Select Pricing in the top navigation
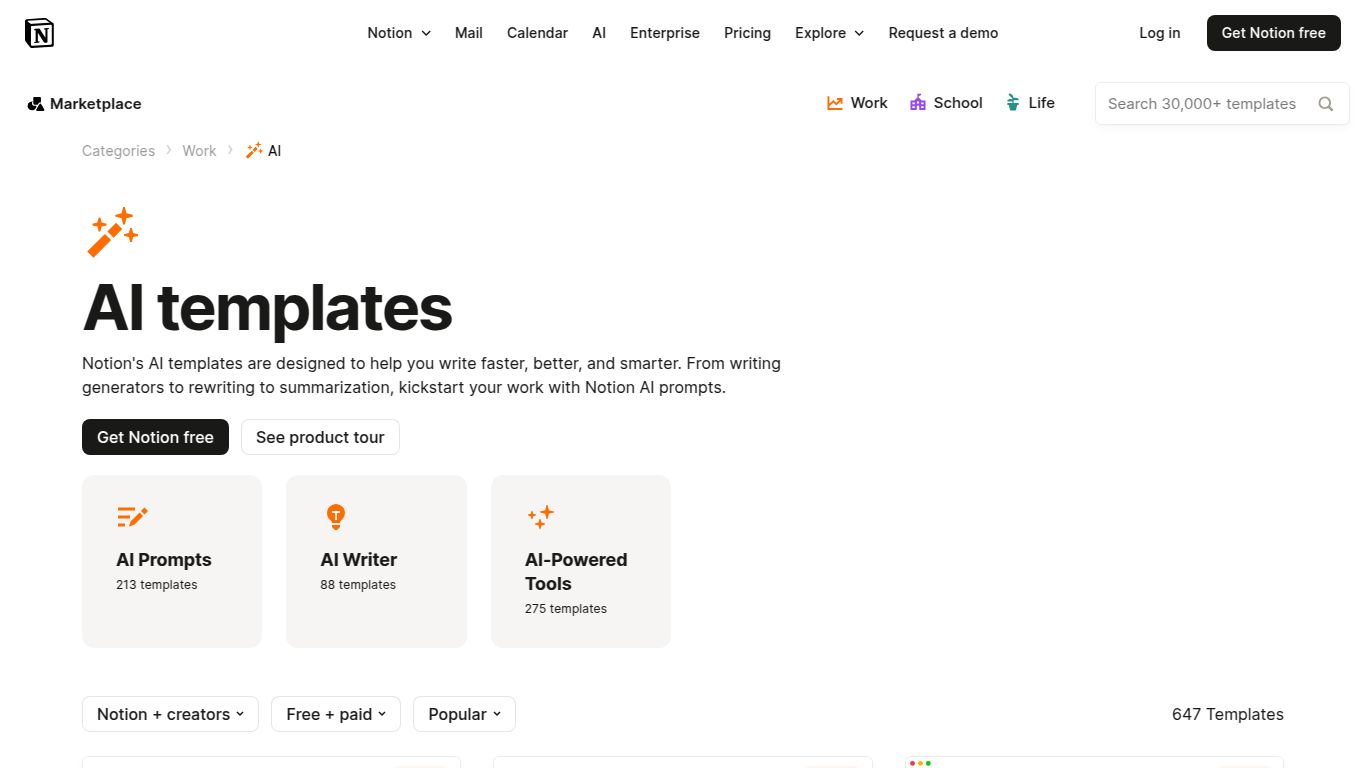The height and width of the screenshot is (768, 1366). coord(747,33)
